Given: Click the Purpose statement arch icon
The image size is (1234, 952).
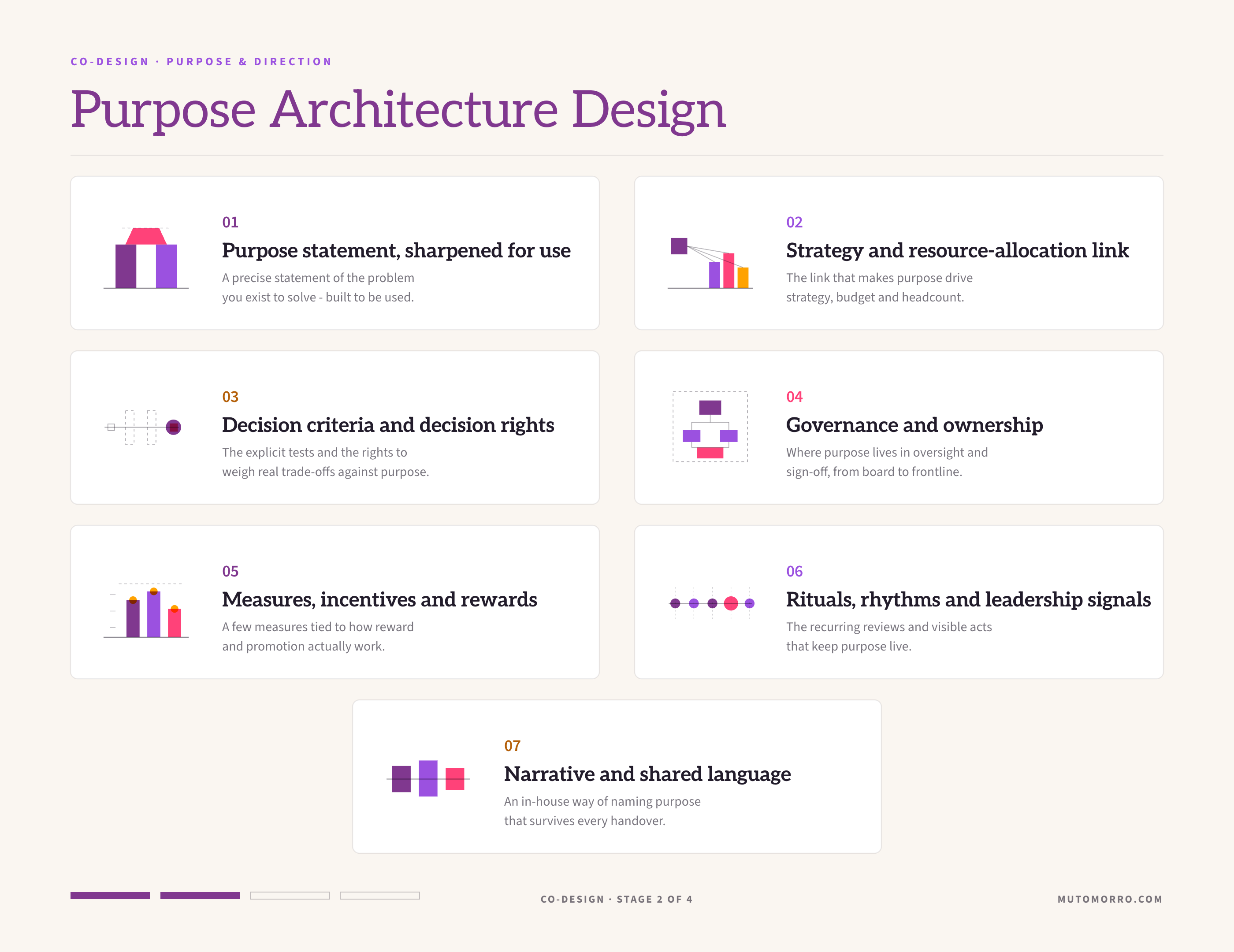Looking at the screenshot, I should (x=146, y=258).
